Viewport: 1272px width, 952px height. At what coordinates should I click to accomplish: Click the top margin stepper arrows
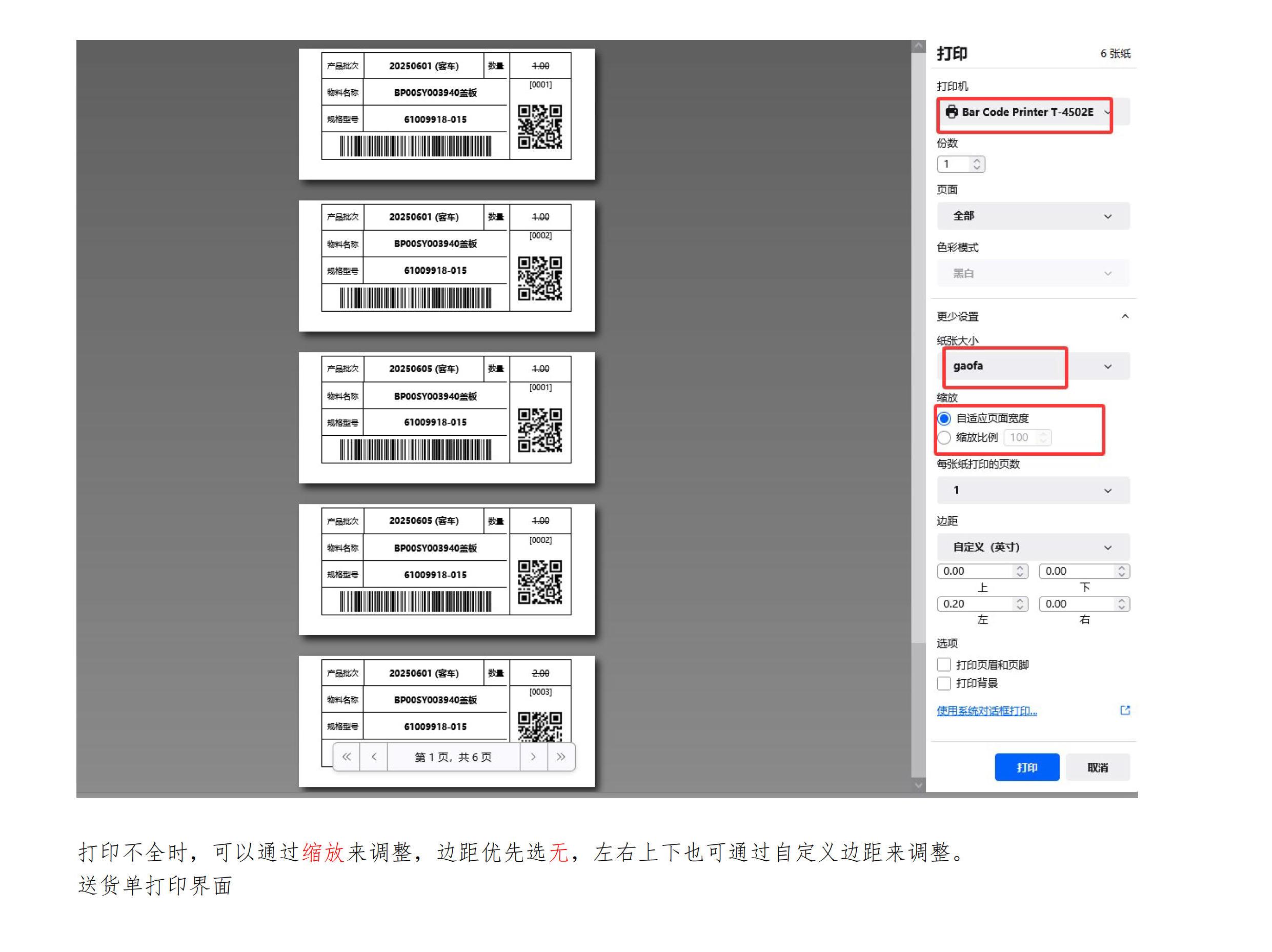1020,571
